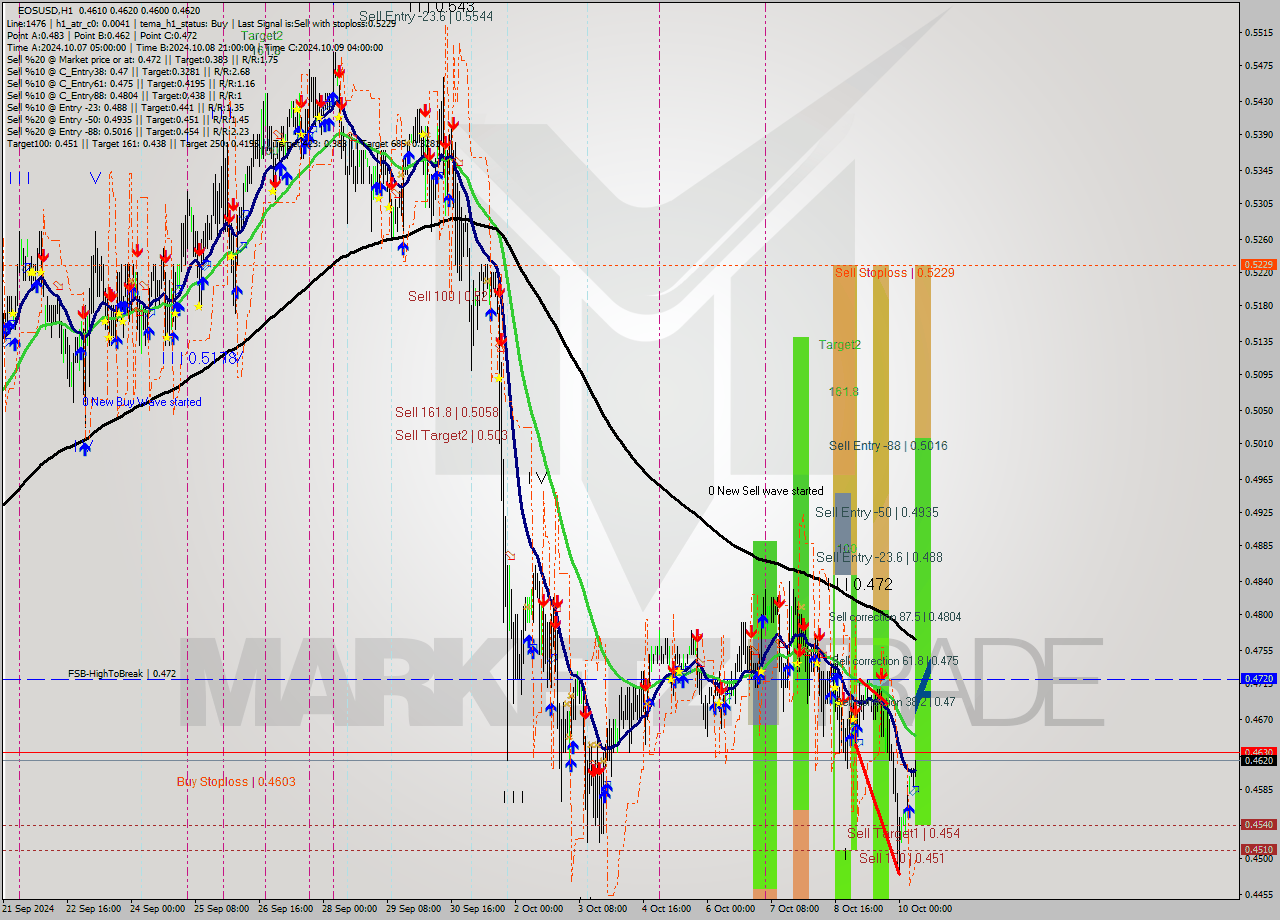The height and width of the screenshot is (920, 1280).
Task: Click the 0.4800 price axis label
Action: pyautogui.click(x=1260, y=615)
